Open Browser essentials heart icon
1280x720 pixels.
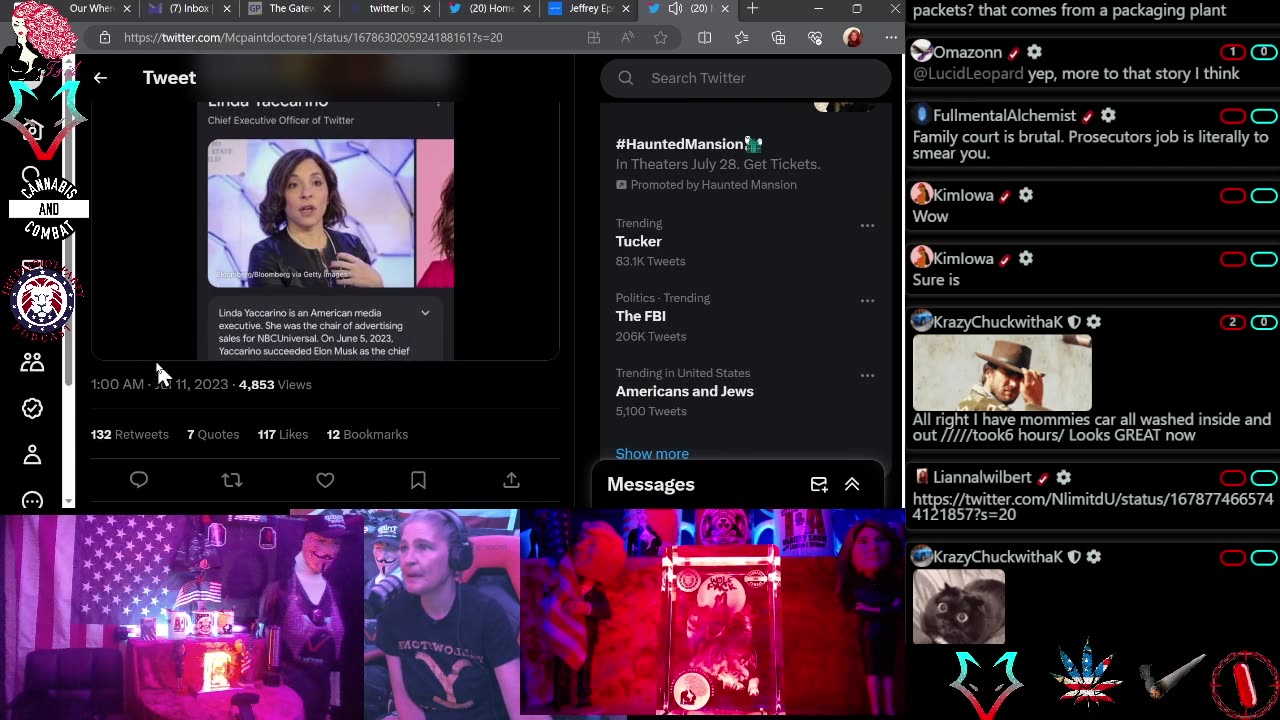pyautogui.click(x=815, y=37)
